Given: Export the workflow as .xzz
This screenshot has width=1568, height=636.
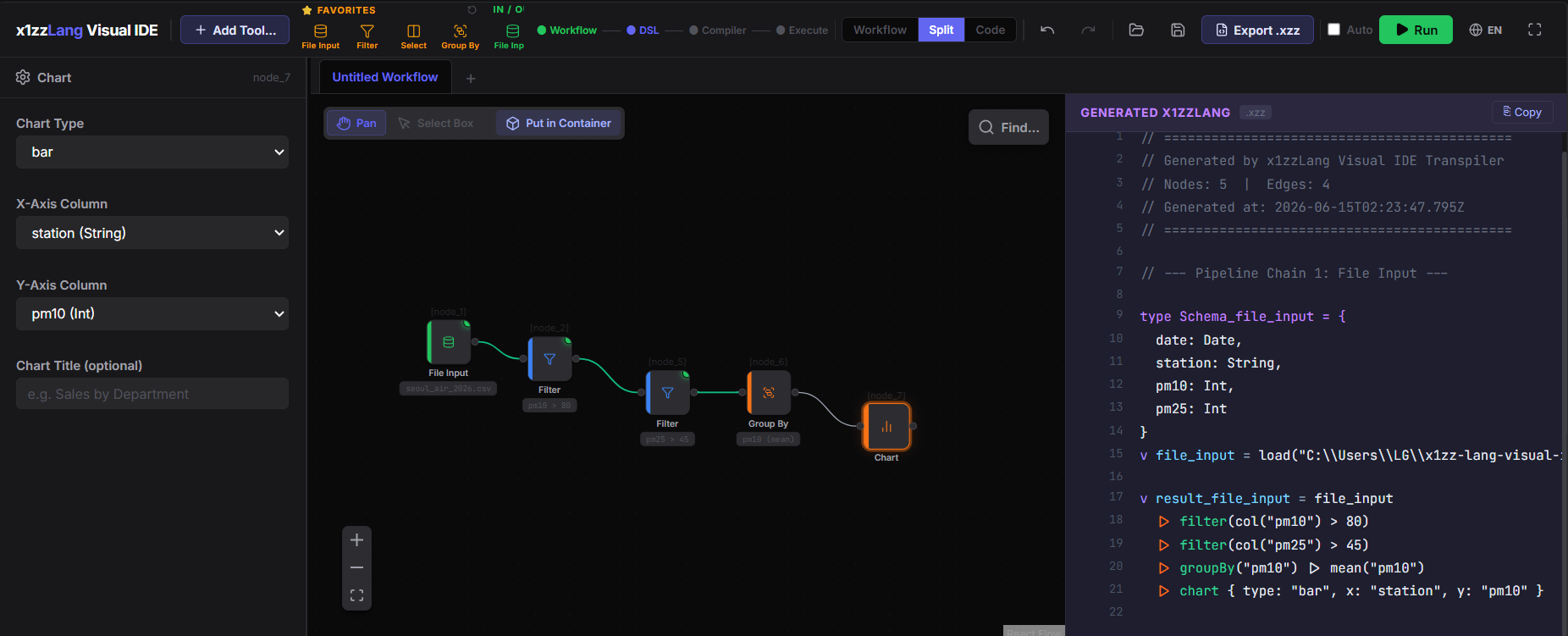Looking at the screenshot, I should (1257, 30).
